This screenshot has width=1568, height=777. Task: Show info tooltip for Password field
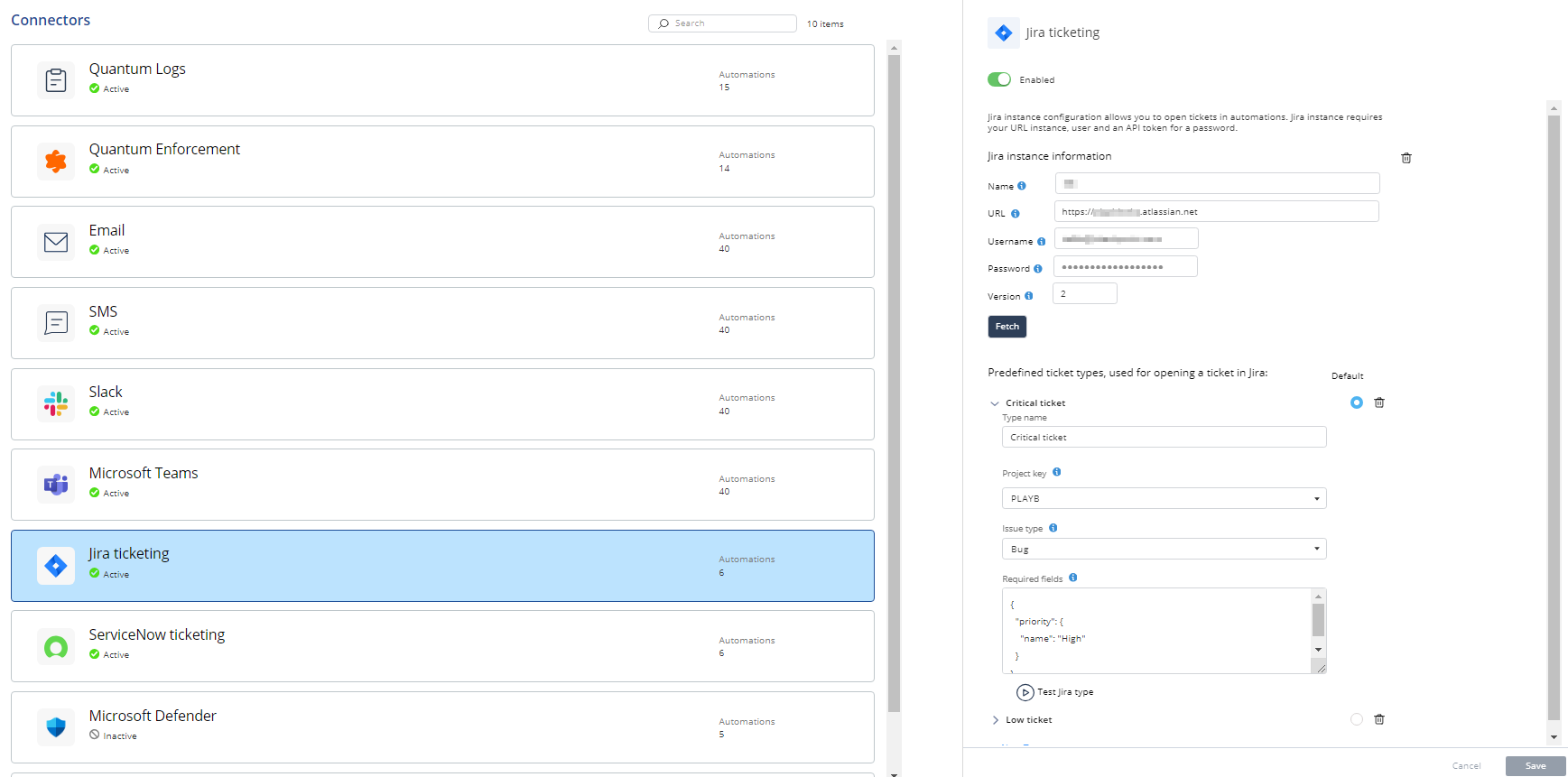pyautogui.click(x=1038, y=268)
